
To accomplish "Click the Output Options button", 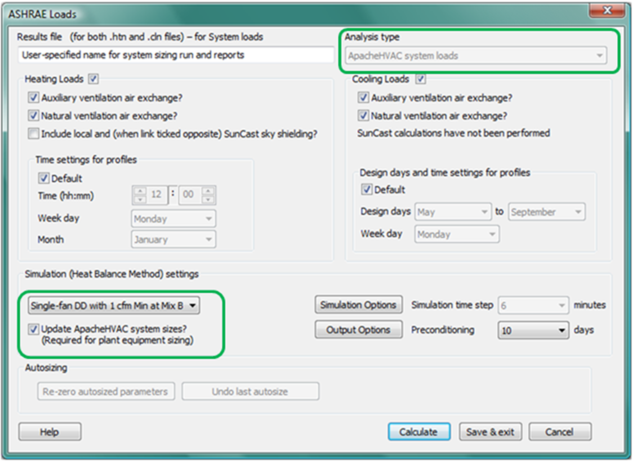I will coord(358,329).
